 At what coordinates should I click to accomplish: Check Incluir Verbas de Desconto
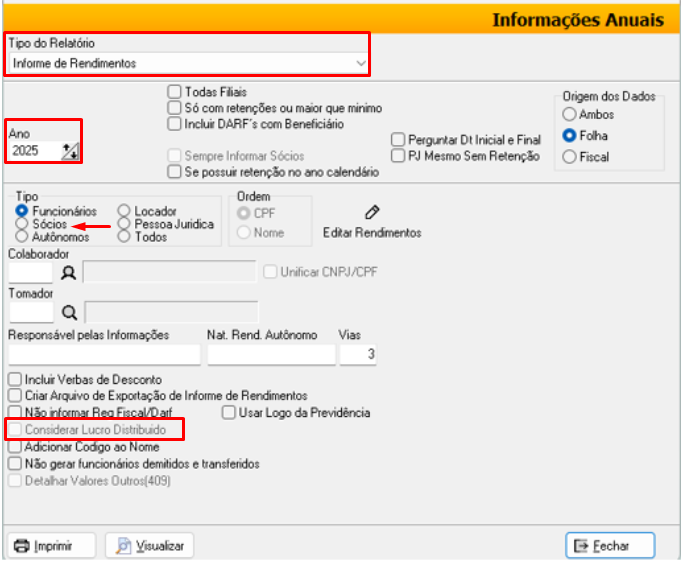(14, 380)
